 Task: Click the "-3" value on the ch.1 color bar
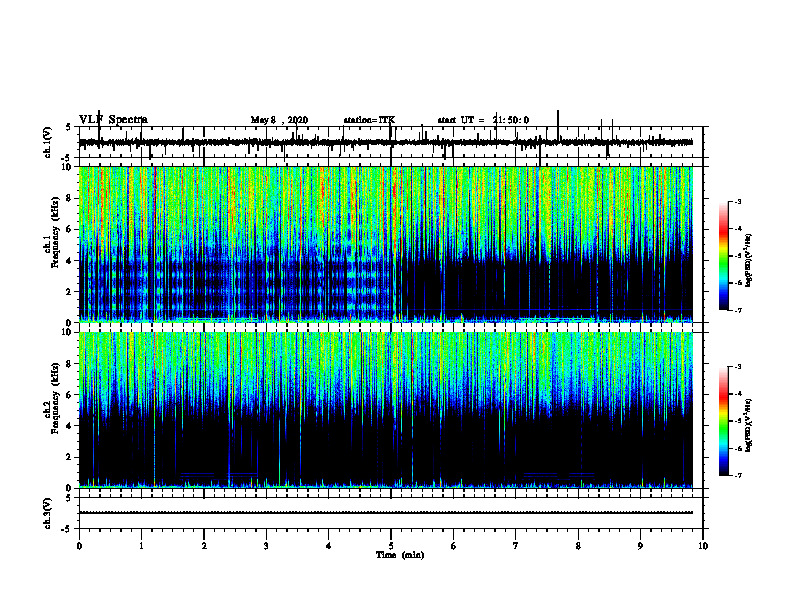click(738, 202)
